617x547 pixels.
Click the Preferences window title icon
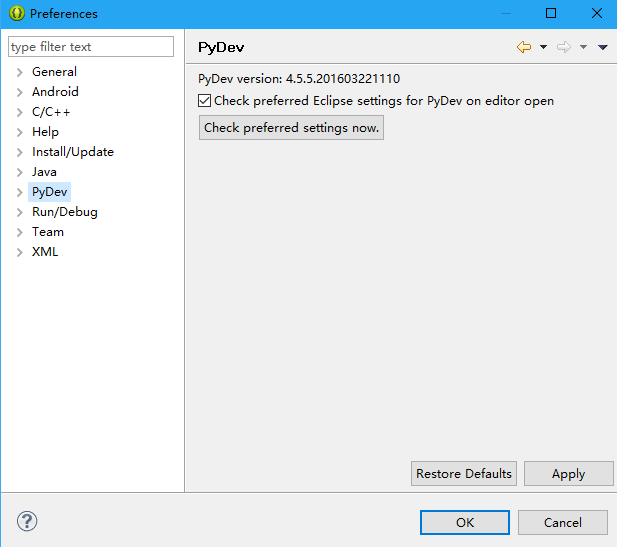coord(17,13)
